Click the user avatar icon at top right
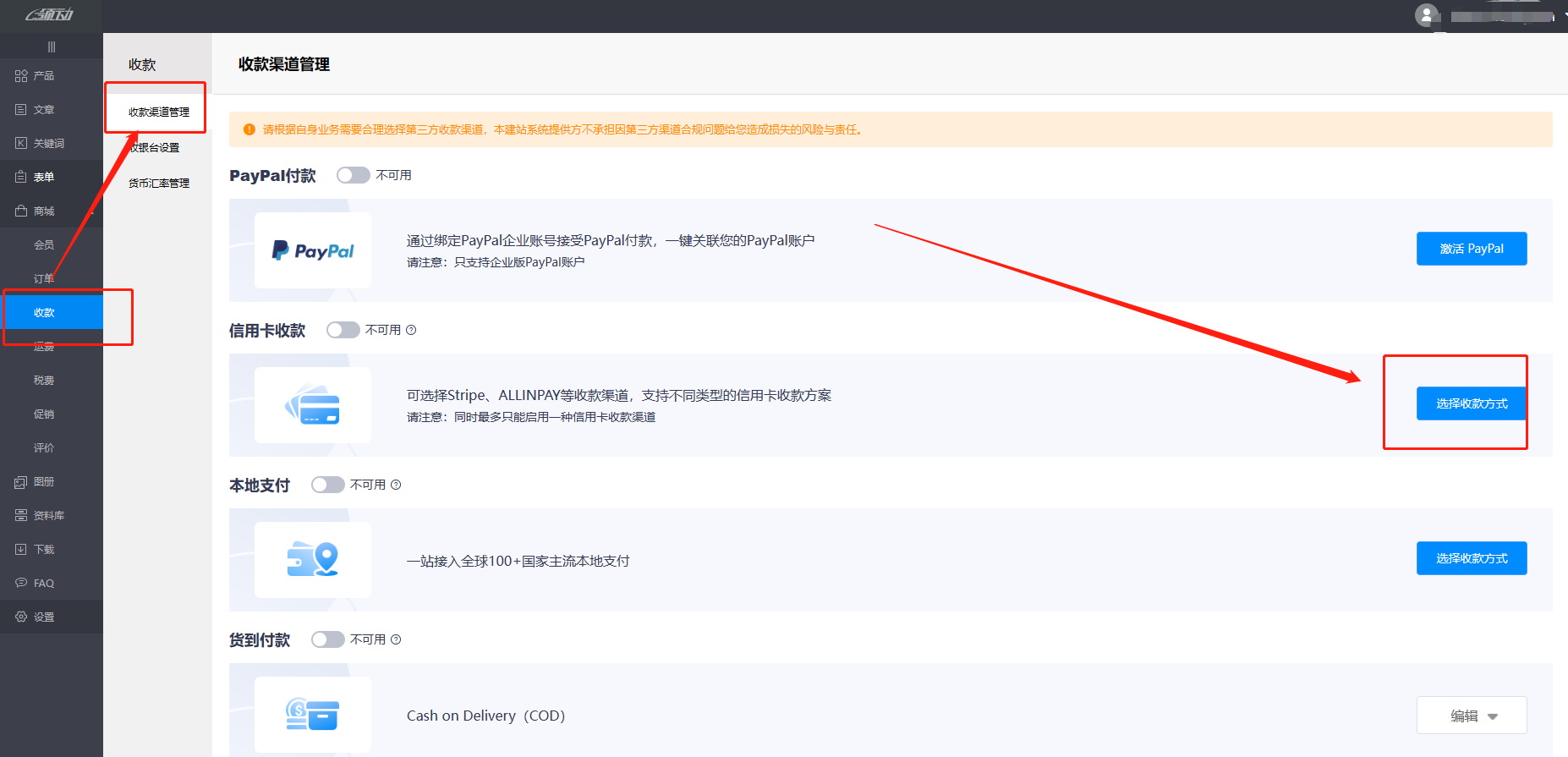 (x=1427, y=15)
